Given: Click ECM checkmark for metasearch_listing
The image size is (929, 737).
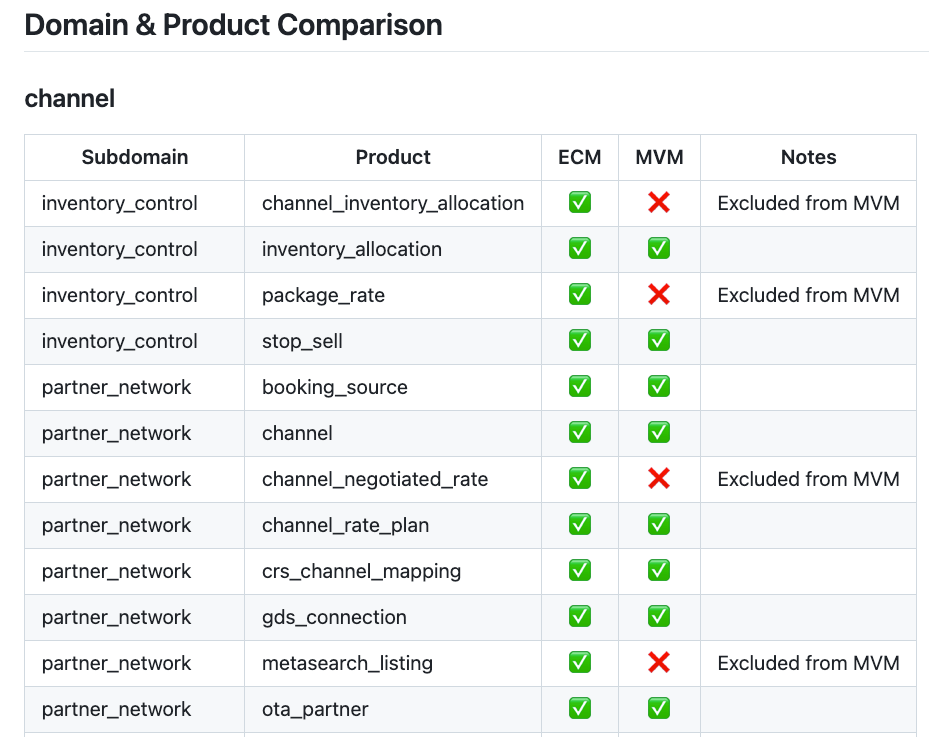Looking at the screenshot, I should click(579, 662).
